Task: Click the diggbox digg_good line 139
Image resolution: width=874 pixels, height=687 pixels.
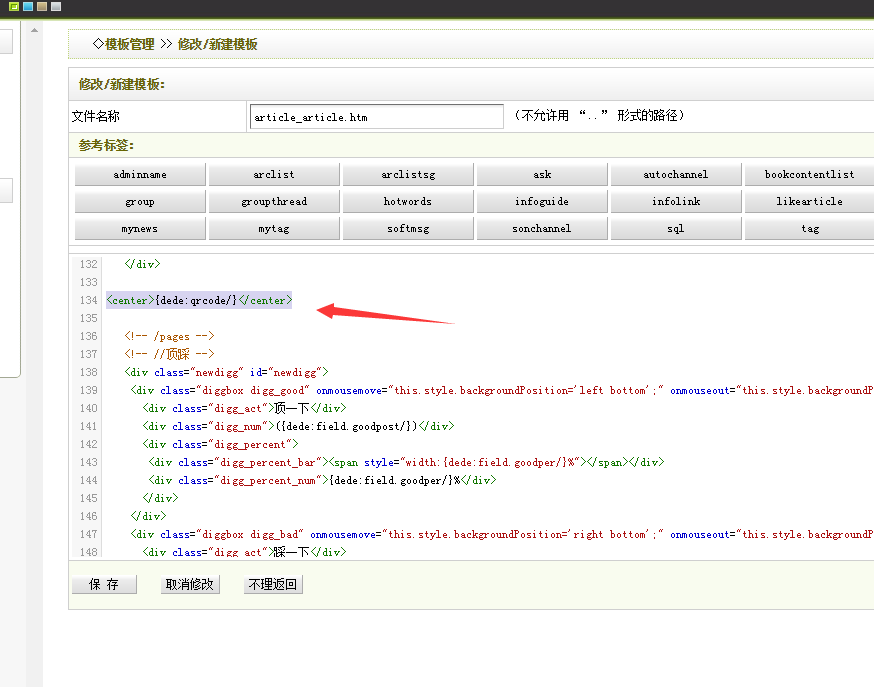Action: 502,390
